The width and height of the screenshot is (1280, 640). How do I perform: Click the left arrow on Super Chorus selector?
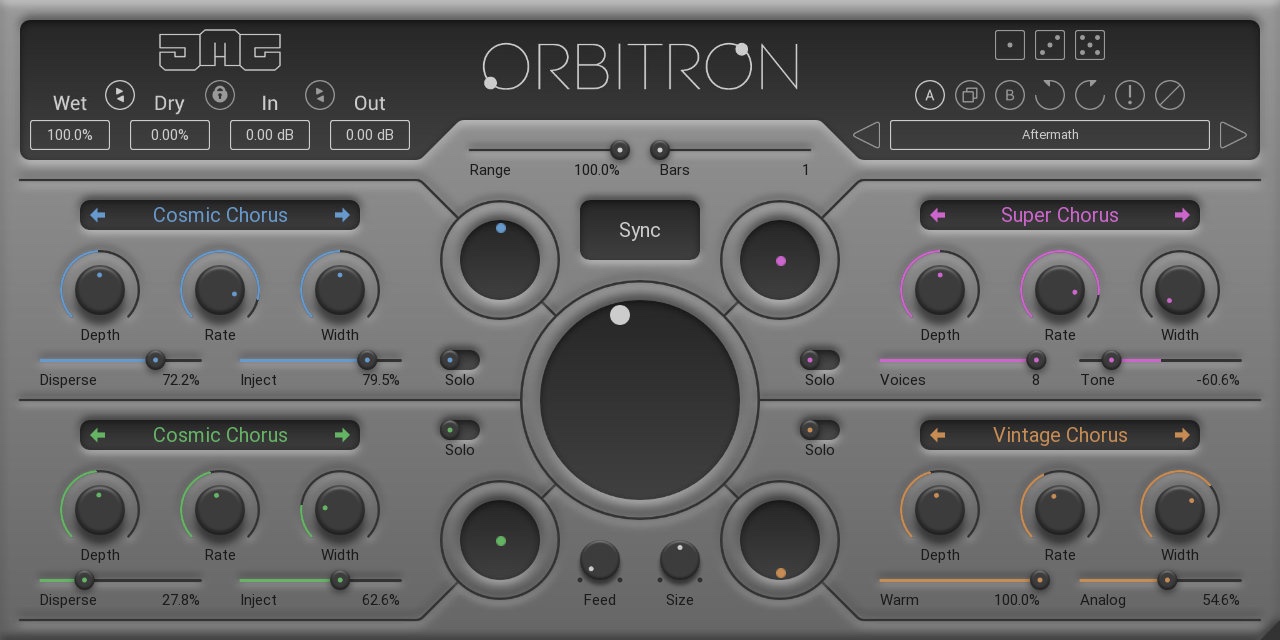(x=938, y=215)
